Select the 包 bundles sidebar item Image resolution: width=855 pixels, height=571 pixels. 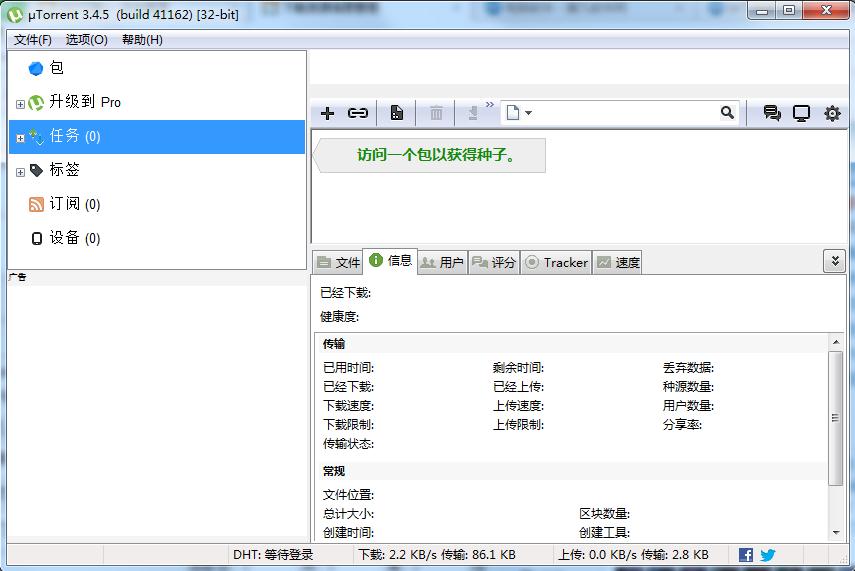pos(157,68)
